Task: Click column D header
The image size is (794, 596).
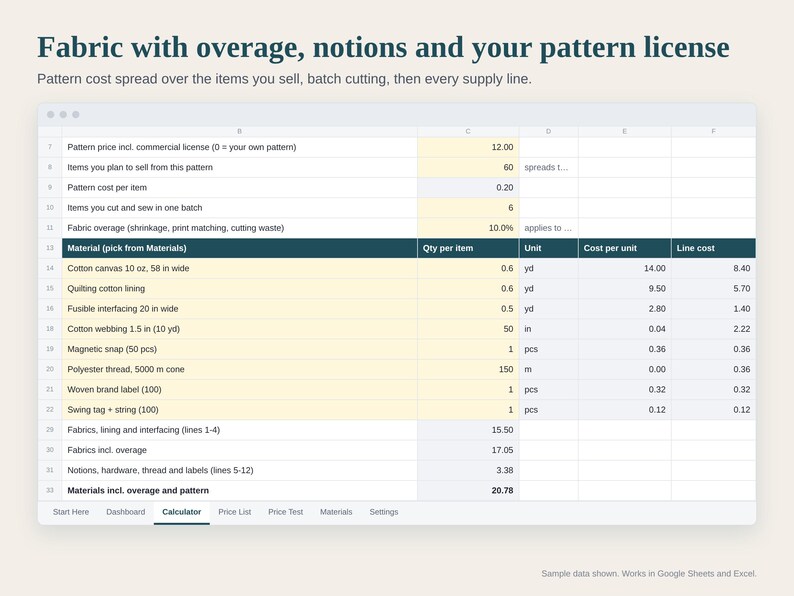Action: click(548, 132)
